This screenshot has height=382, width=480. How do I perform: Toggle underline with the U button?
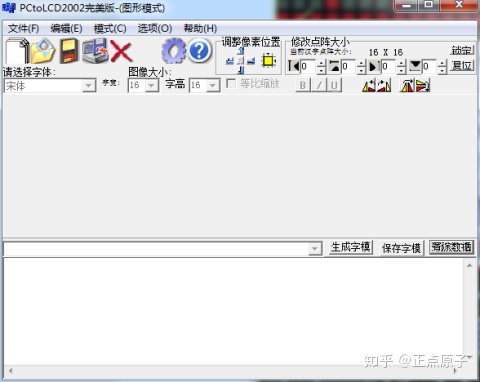coord(334,85)
